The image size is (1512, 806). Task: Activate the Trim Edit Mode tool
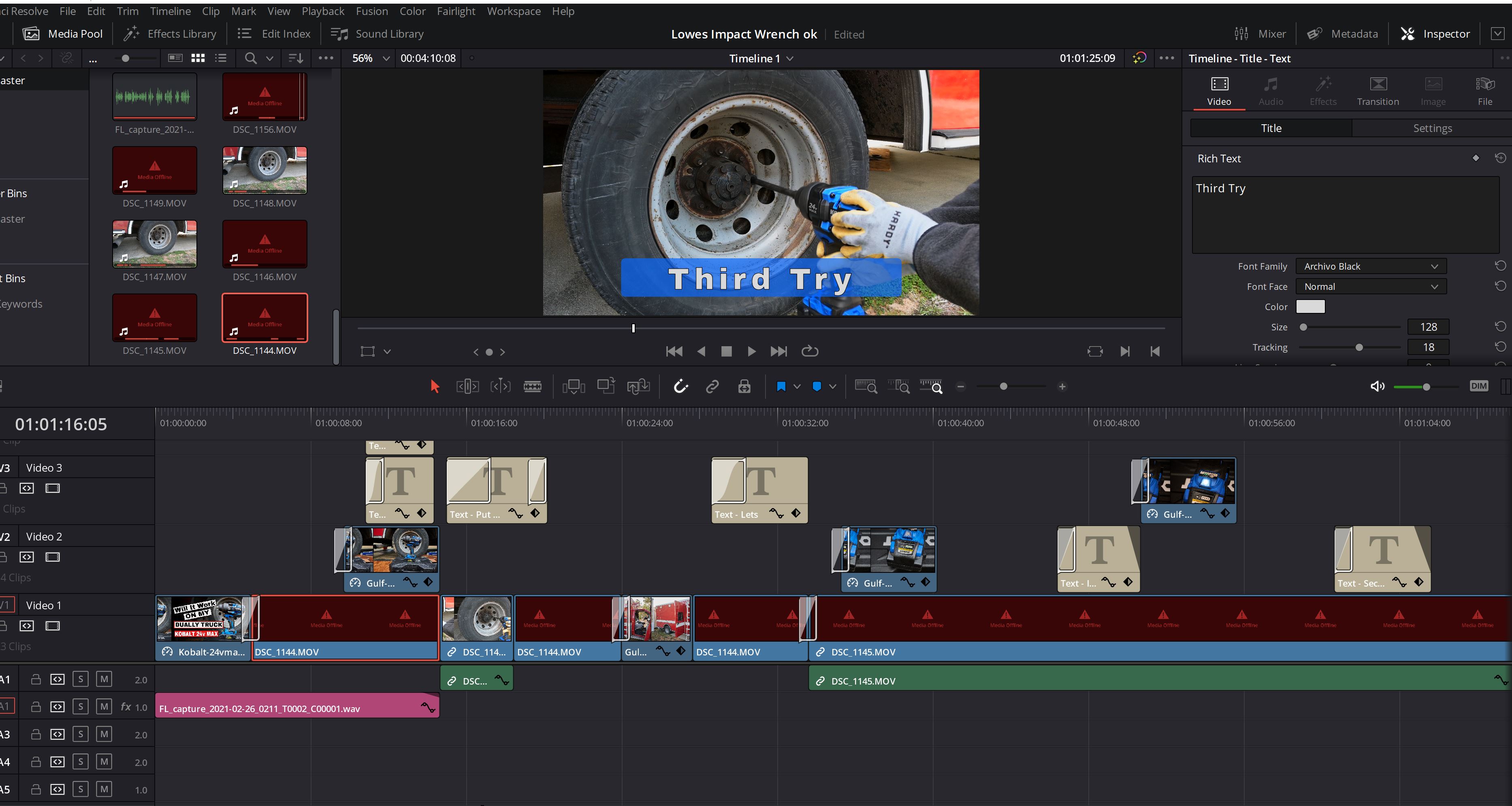(468, 387)
